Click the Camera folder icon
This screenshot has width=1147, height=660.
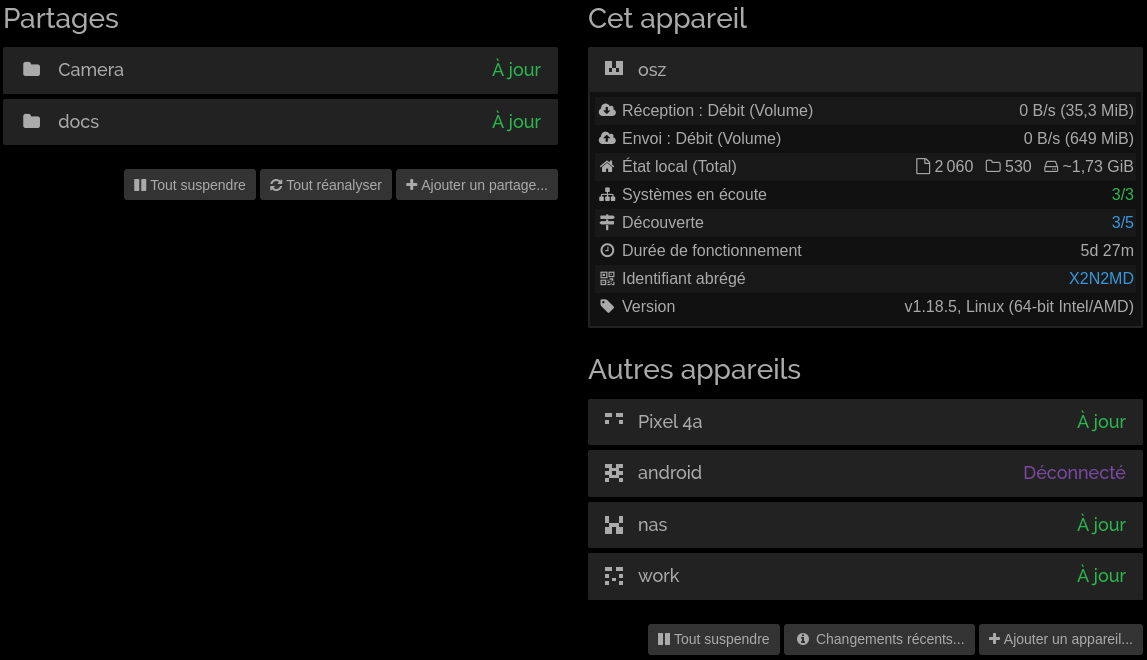pos(32,70)
